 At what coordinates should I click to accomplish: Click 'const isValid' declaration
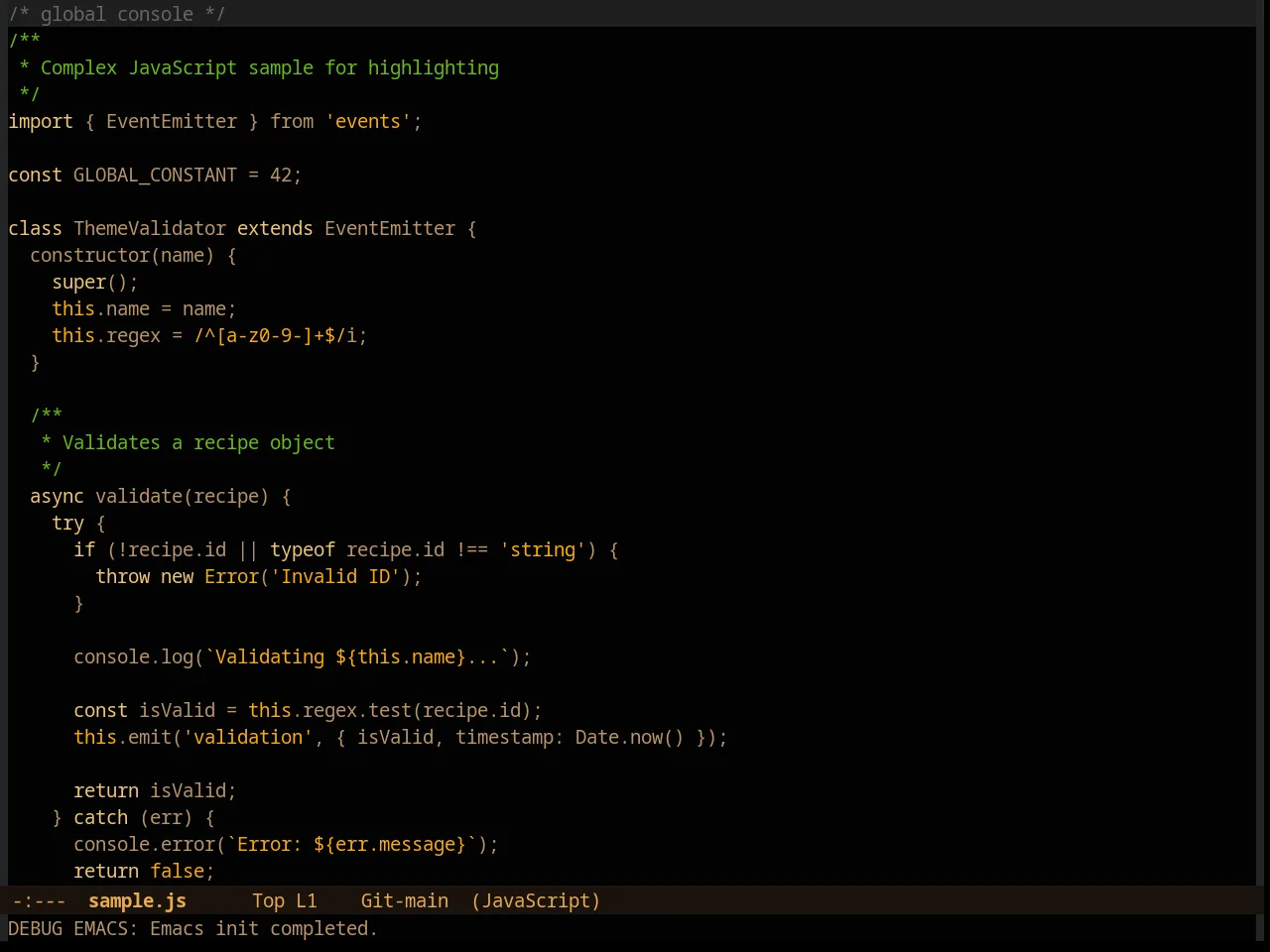pyautogui.click(x=144, y=710)
